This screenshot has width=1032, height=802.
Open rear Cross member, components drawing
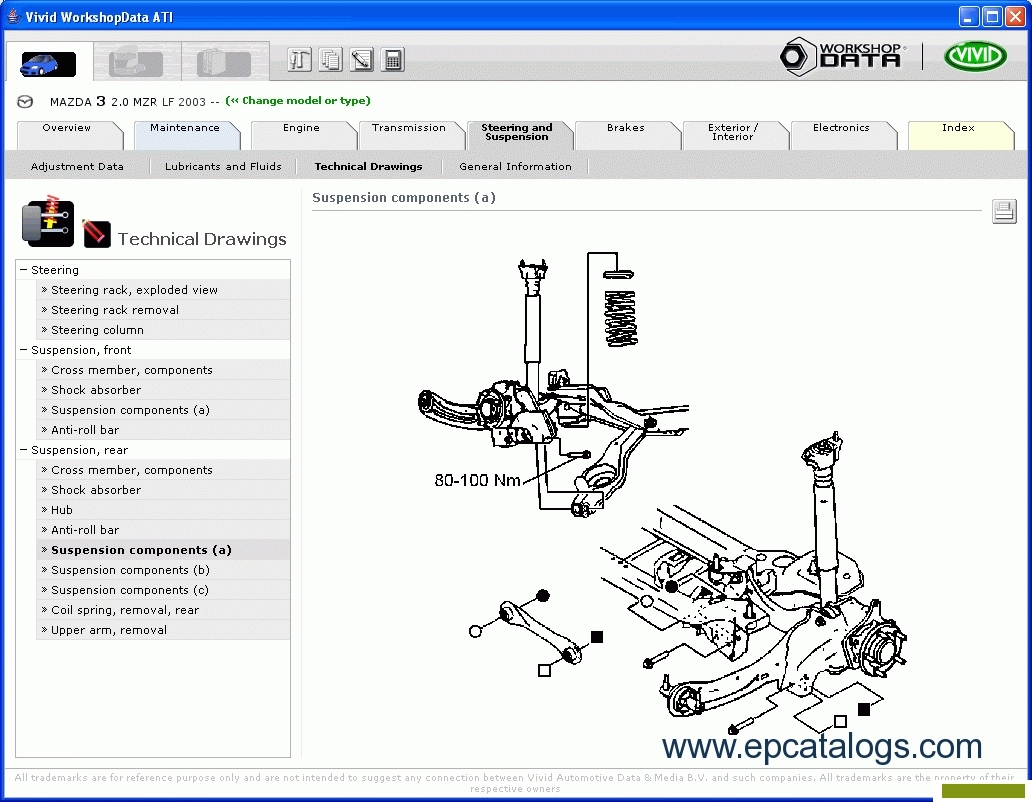163,470
